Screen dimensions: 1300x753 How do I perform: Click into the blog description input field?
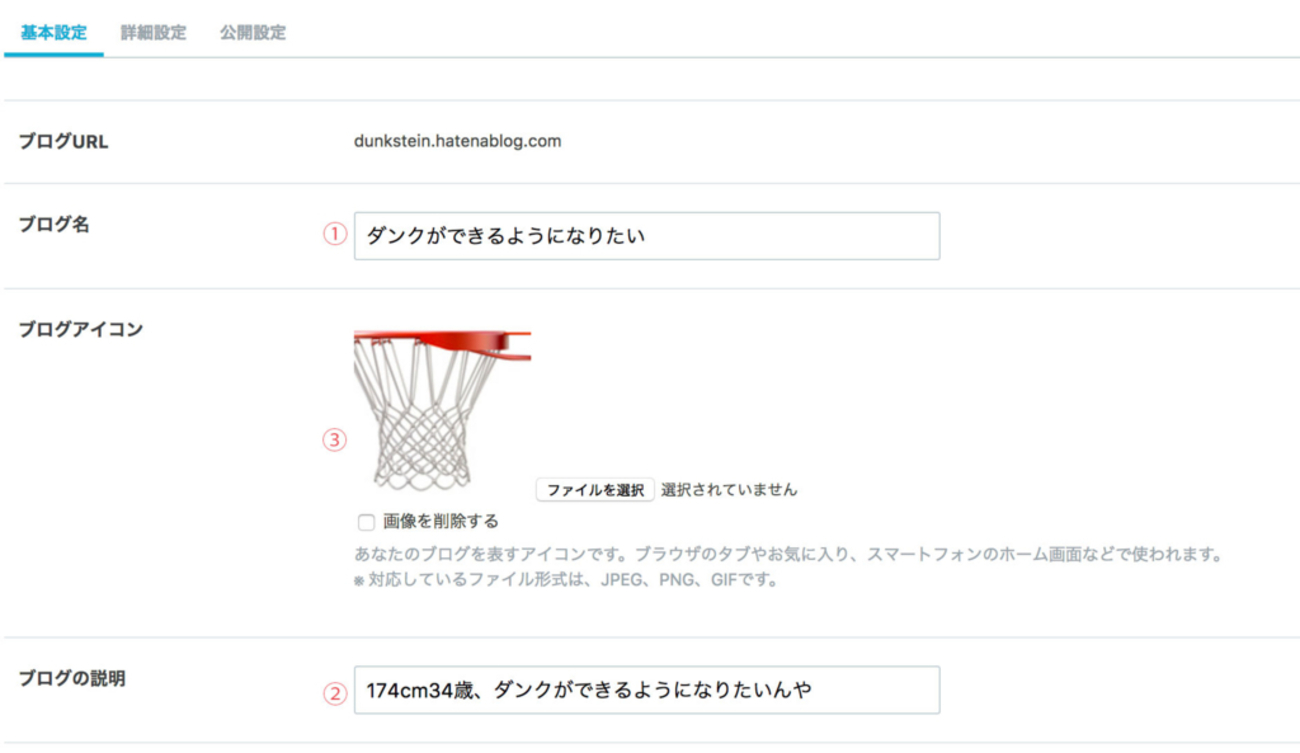pyautogui.click(x=646, y=690)
